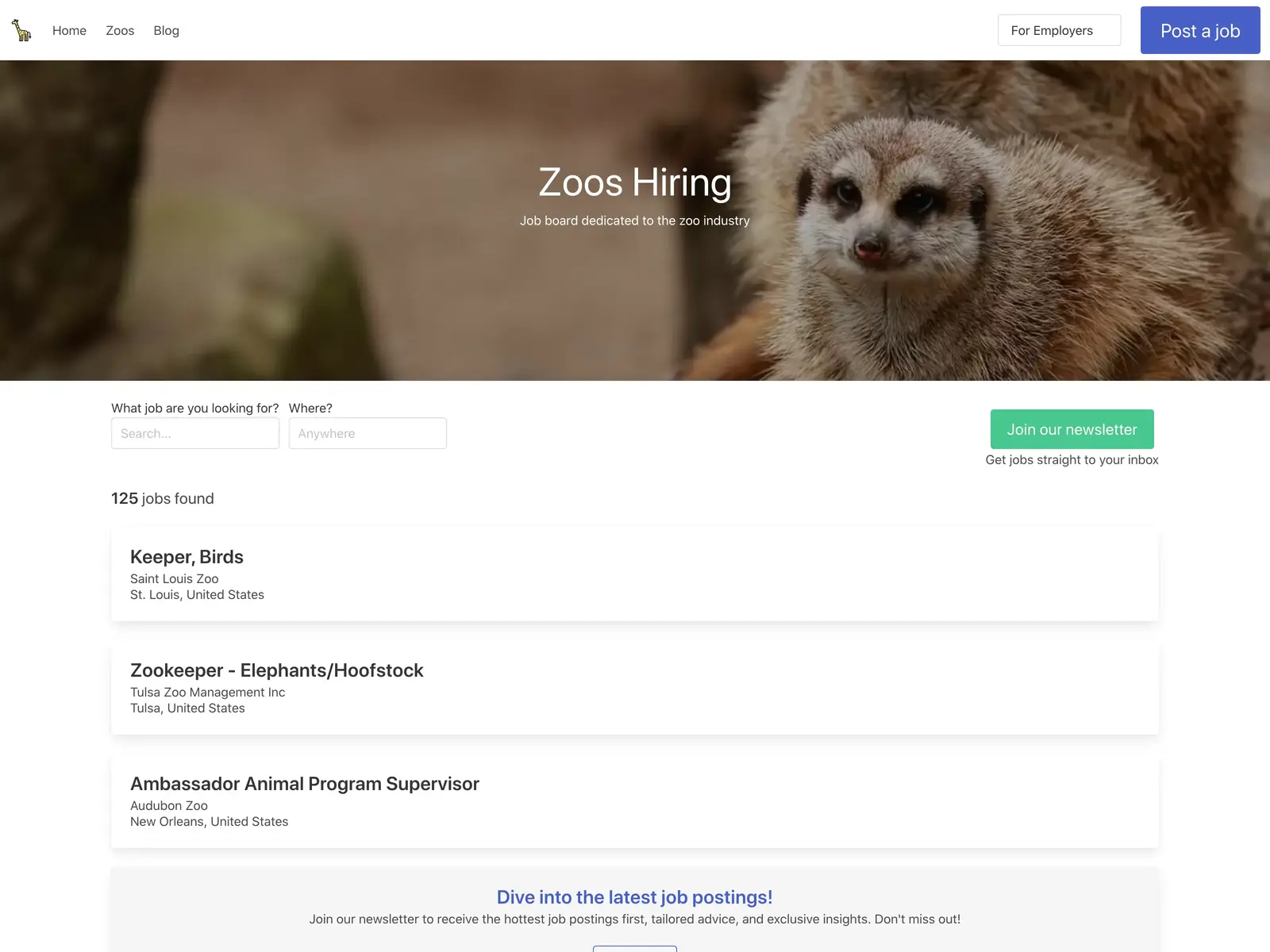The height and width of the screenshot is (952, 1270).
Task: Click St. Louis, United States location text
Action: tap(197, 595)
